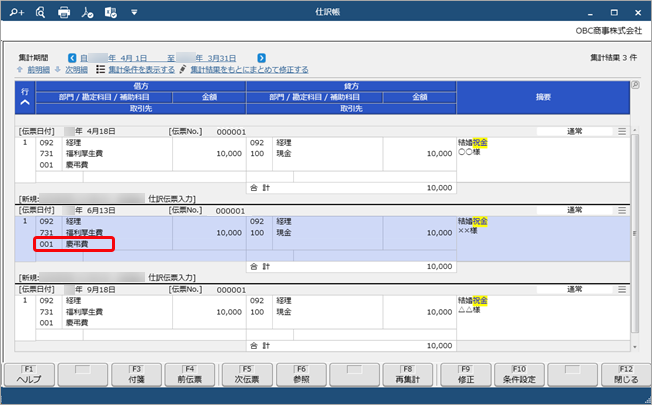Click the F1 ヘルプ button
Image resolution: width=652 pixels, height=405 pixels.
29,375
